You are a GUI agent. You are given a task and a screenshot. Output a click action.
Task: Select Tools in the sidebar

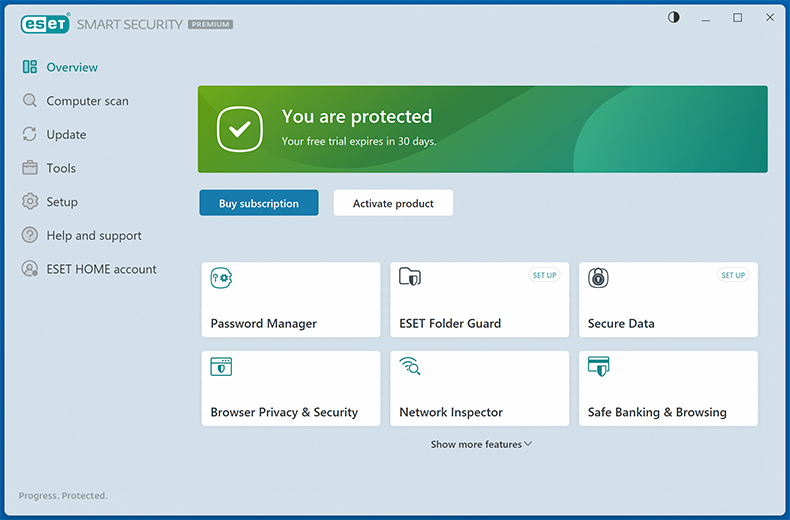(61, 168)
